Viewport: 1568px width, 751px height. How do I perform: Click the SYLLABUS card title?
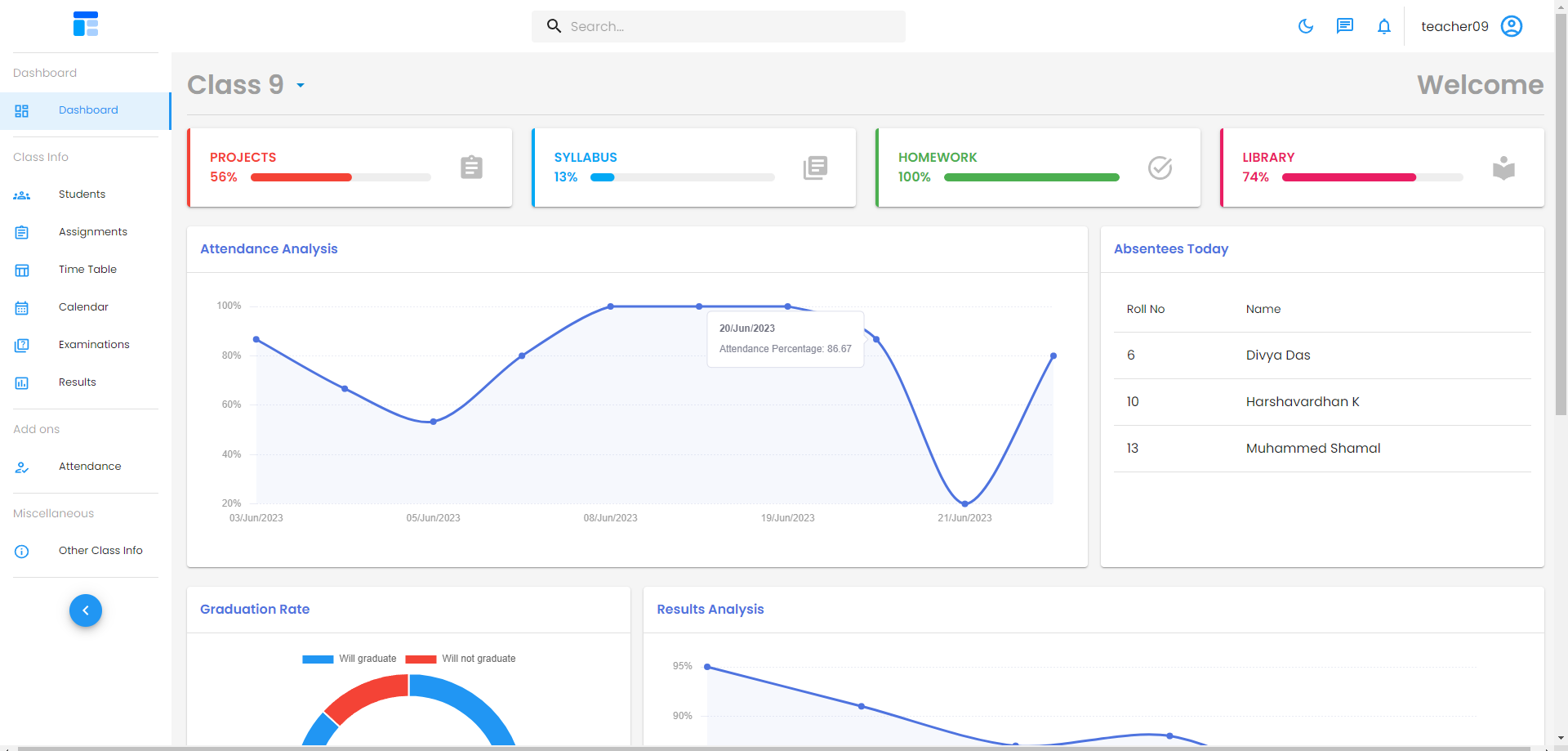[586, 158]
